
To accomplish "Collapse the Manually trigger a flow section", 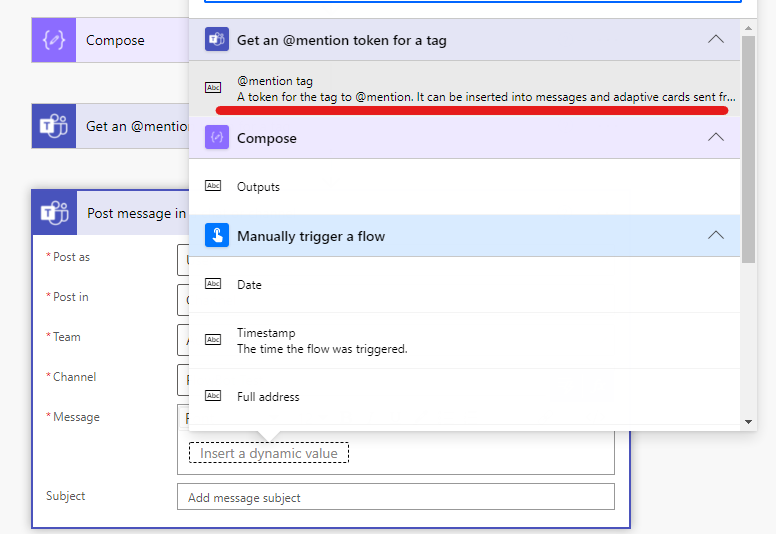I will pyautogui.click(x=716, y=235).
